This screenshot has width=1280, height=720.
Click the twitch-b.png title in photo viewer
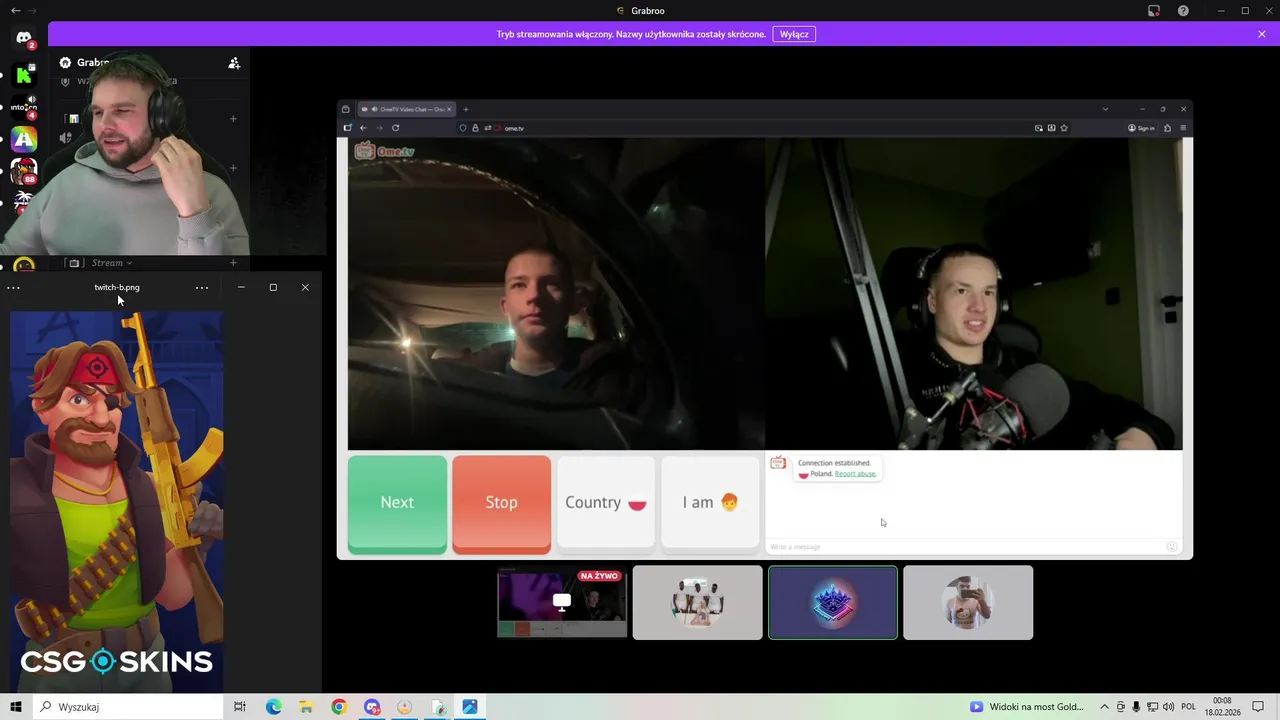117,287
